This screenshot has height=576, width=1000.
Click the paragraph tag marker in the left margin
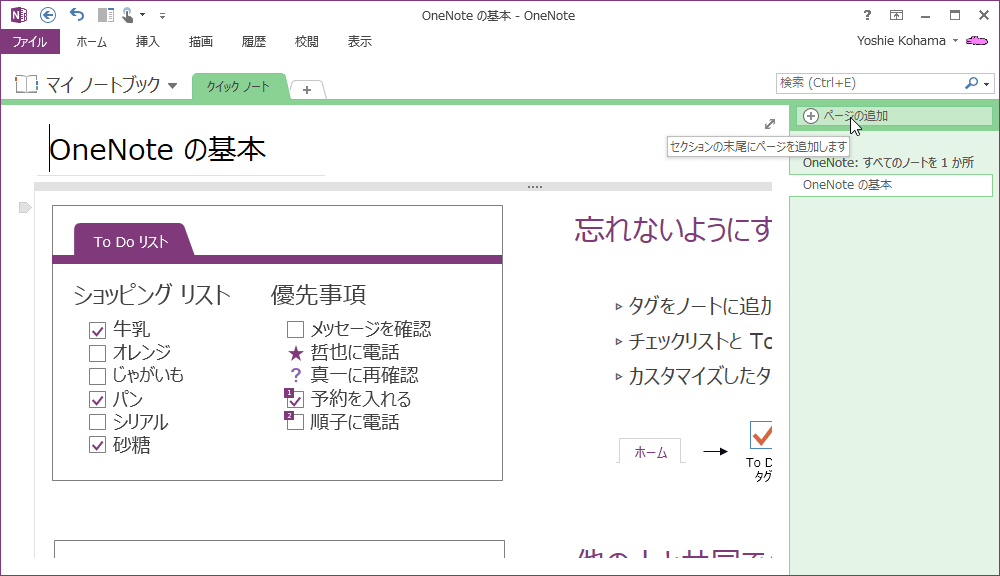tap(25, 207)
